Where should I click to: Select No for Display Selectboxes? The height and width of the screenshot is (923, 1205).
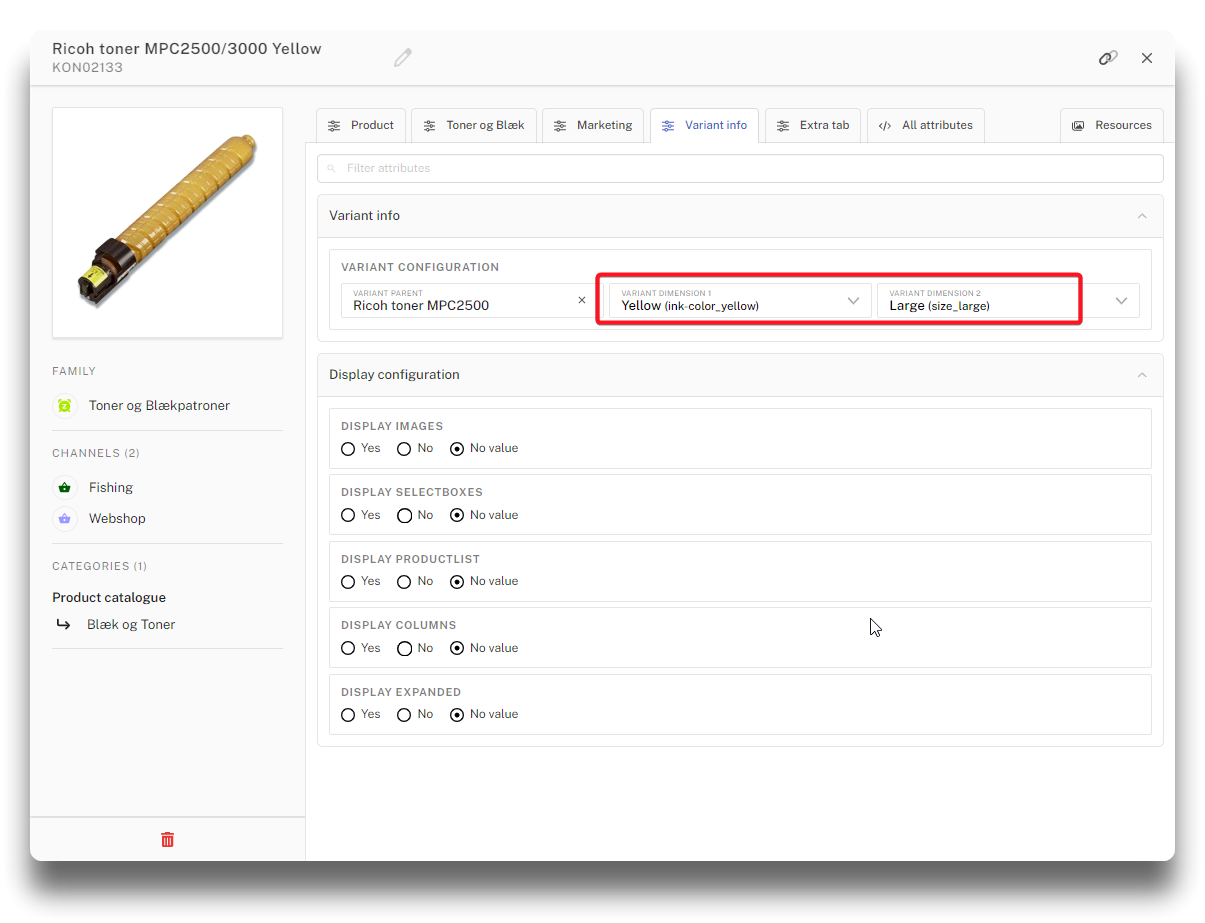(404, 516)
